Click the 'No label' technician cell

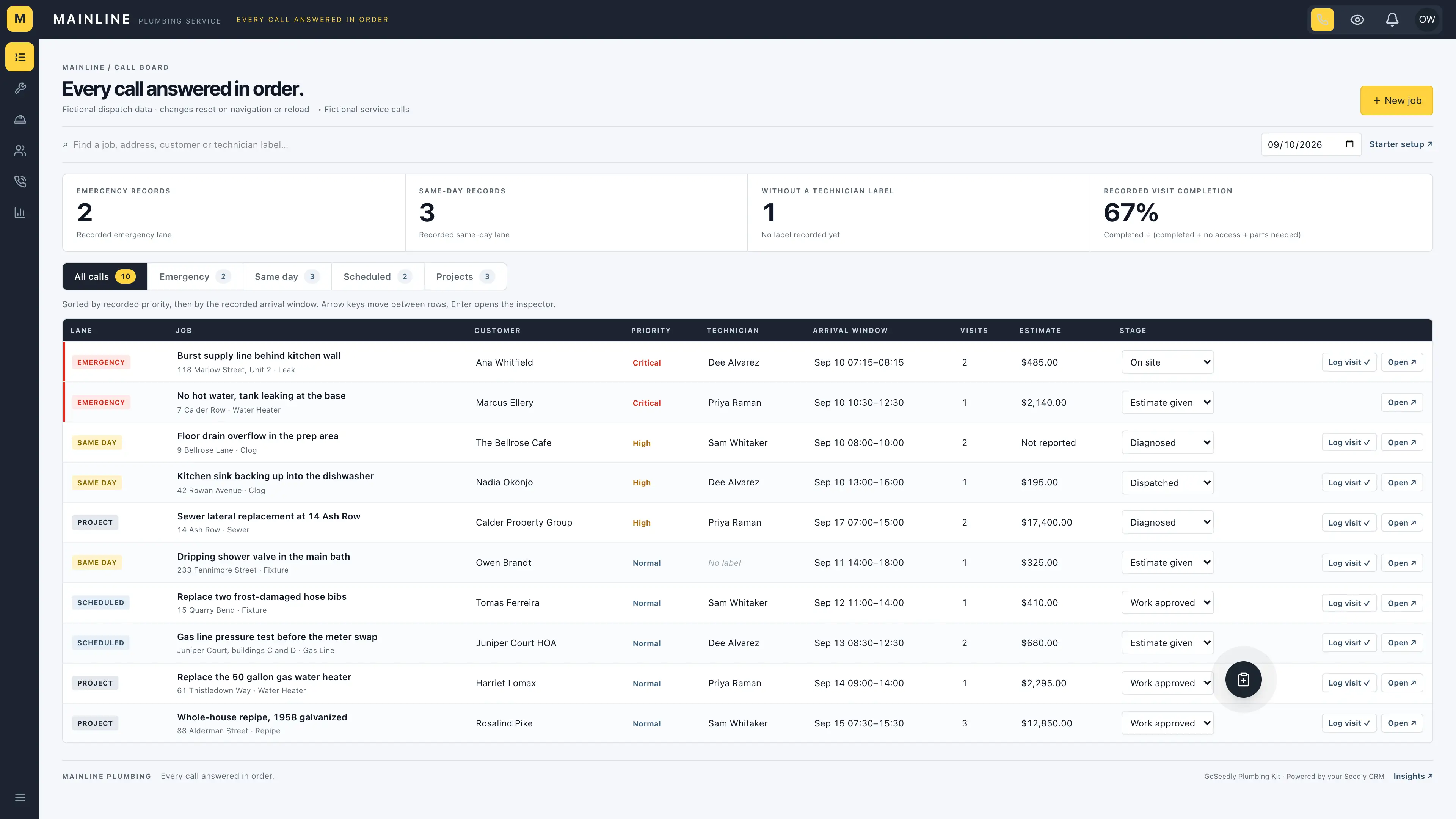724,563
